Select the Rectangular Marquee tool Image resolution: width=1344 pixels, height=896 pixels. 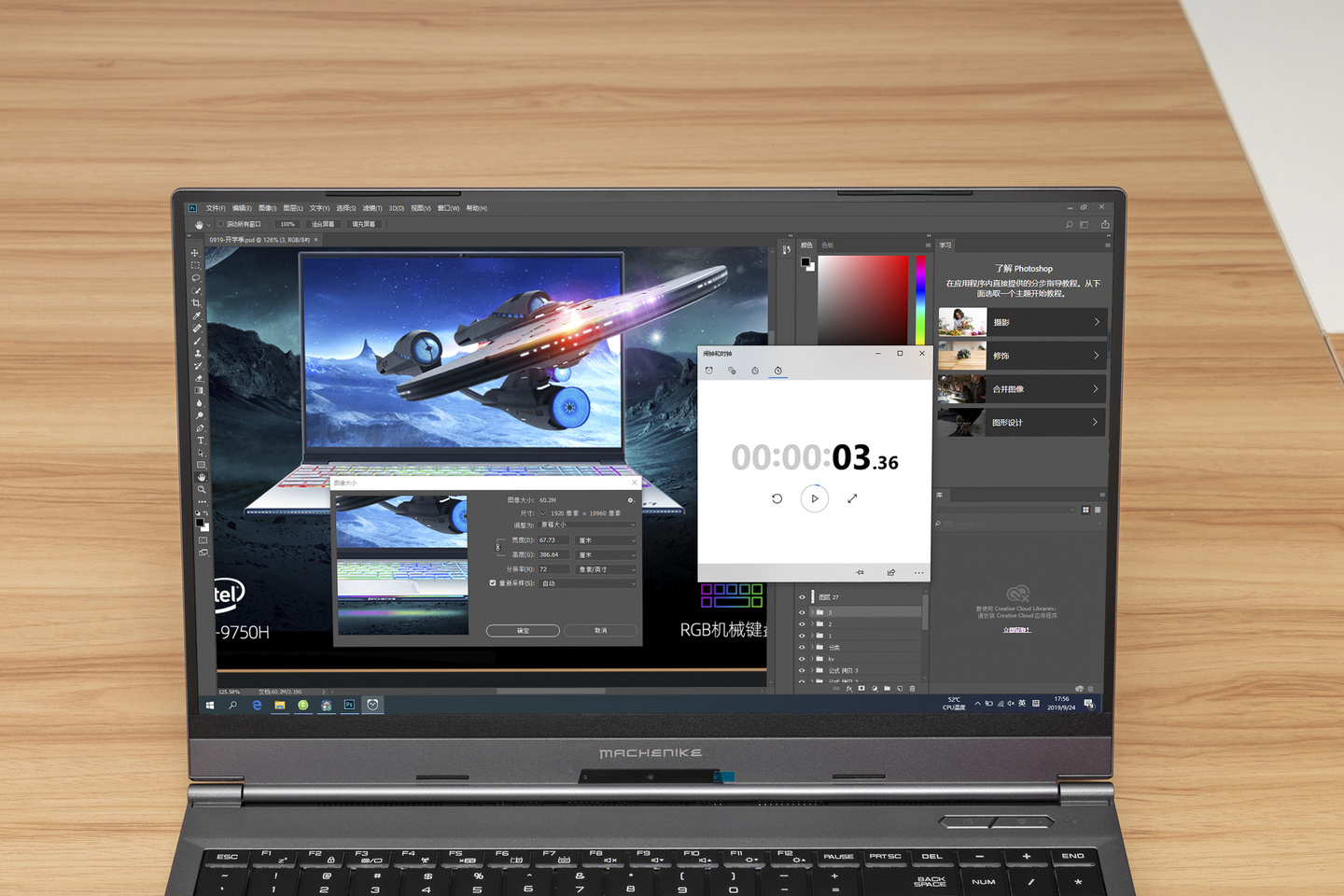pos(195,265)
